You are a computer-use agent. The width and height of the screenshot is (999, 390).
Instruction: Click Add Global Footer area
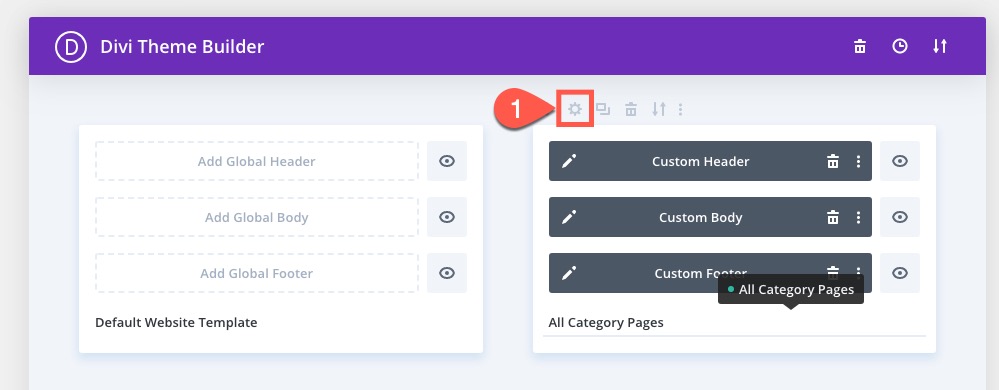point(257,273)
